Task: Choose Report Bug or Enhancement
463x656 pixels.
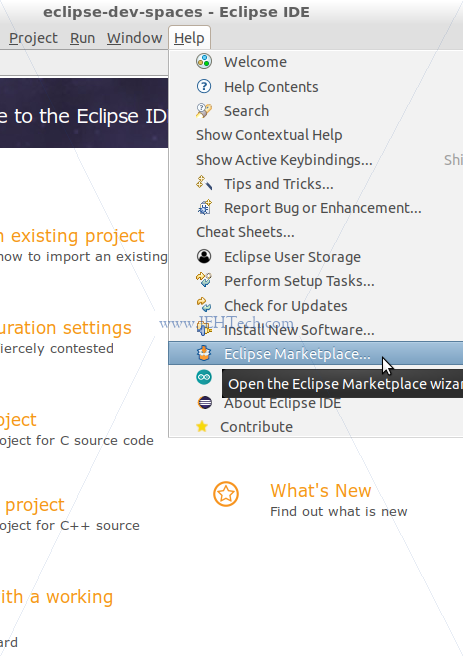Action: pyautogui.click(x=322, y=208)
